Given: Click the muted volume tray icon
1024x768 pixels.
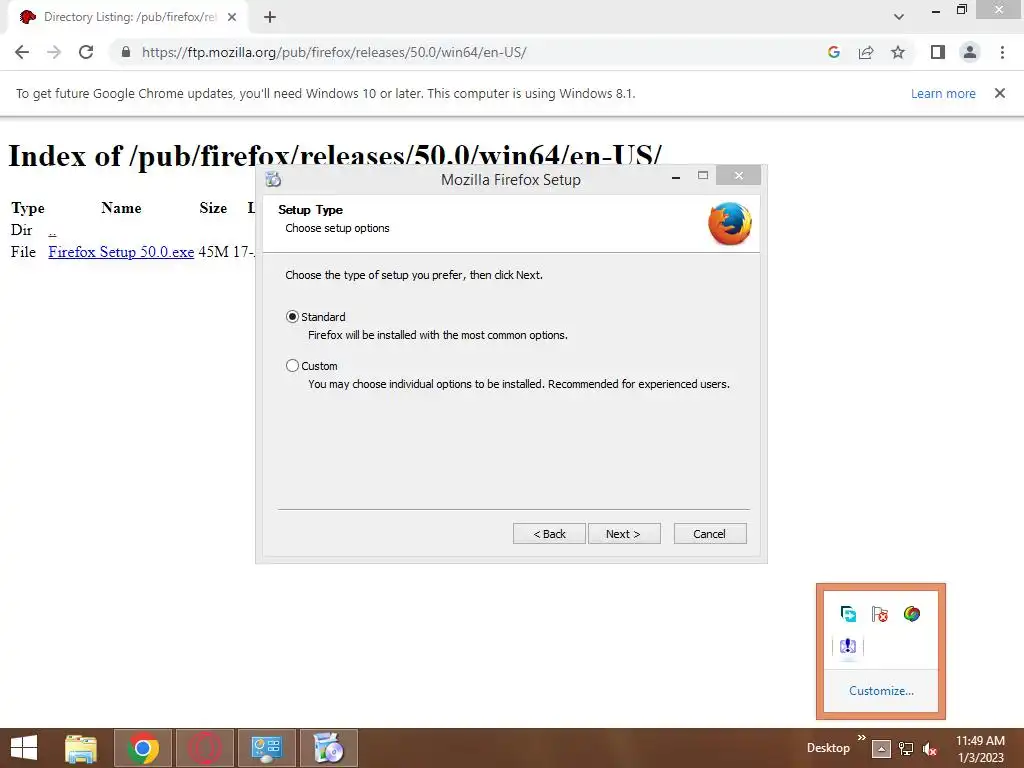Looking at the screenshot, I should (x=930, y=749).
